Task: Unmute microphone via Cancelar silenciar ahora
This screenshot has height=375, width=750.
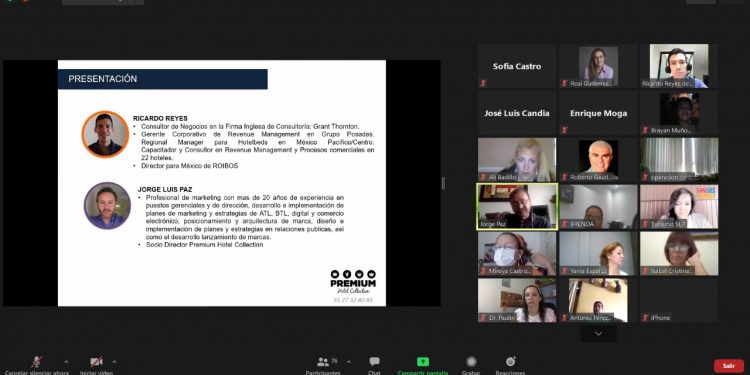Action: click(37, 365)
